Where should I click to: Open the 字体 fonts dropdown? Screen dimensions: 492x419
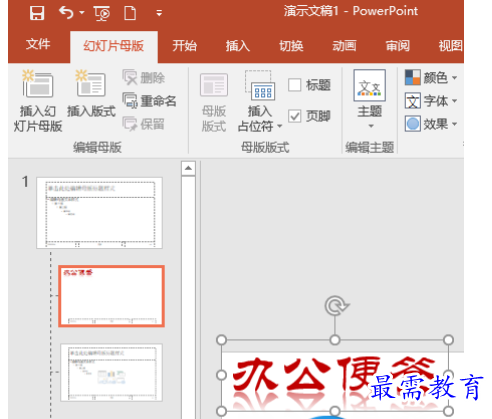(x=431, y=101)
